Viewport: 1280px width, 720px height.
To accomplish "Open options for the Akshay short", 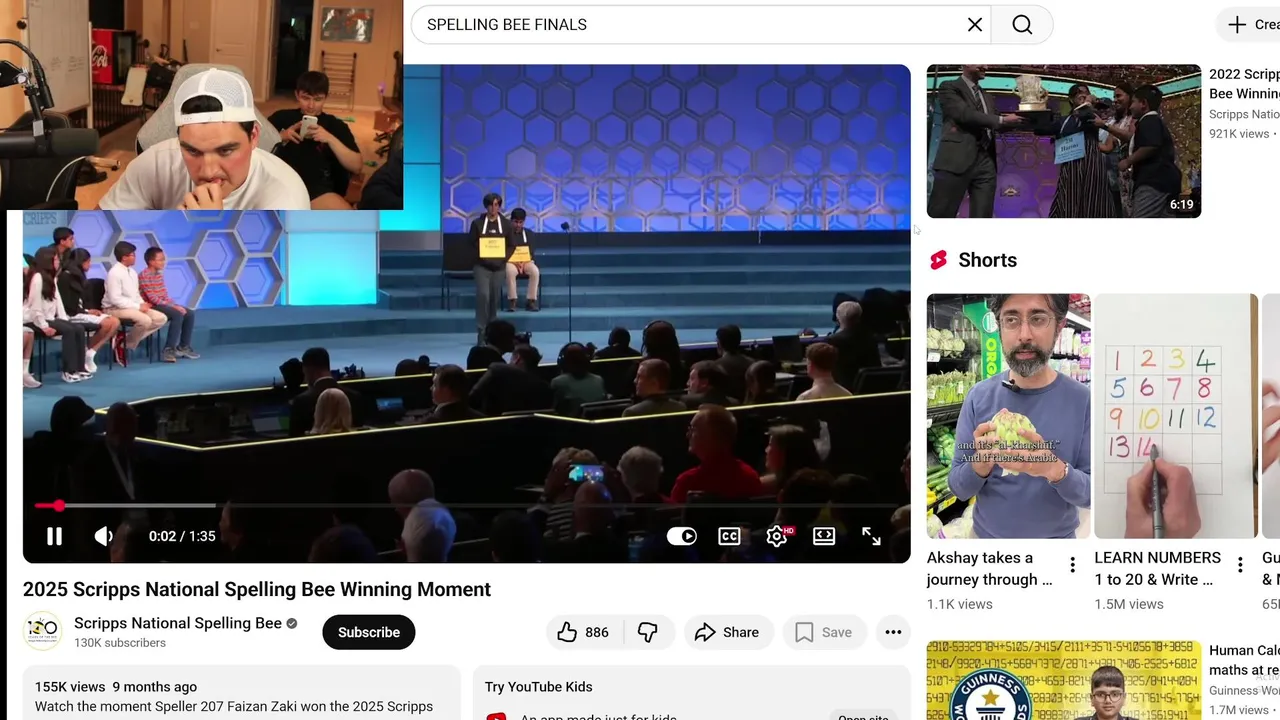I will 1073,565.
